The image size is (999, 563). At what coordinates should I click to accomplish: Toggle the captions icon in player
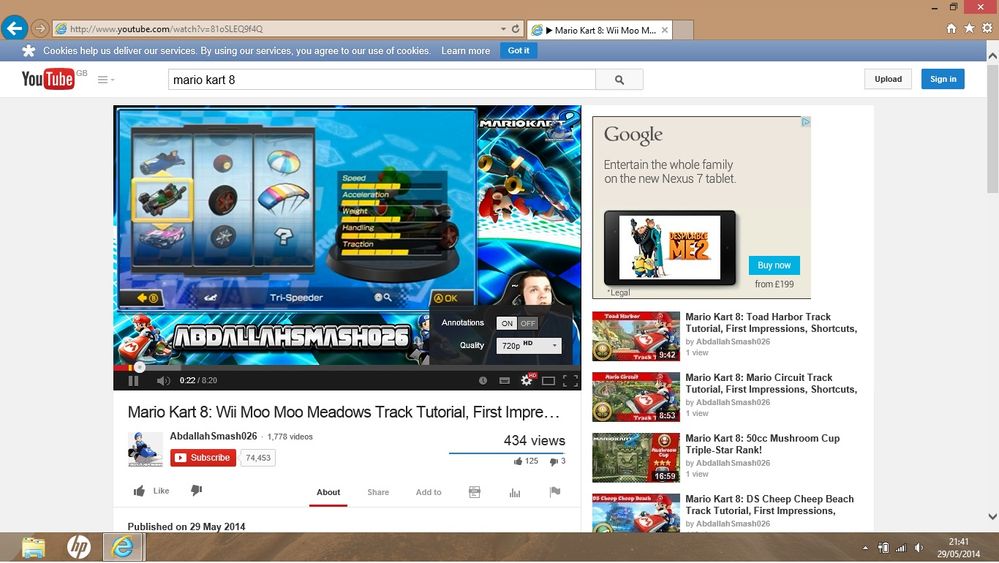click(x=505, y=380)
